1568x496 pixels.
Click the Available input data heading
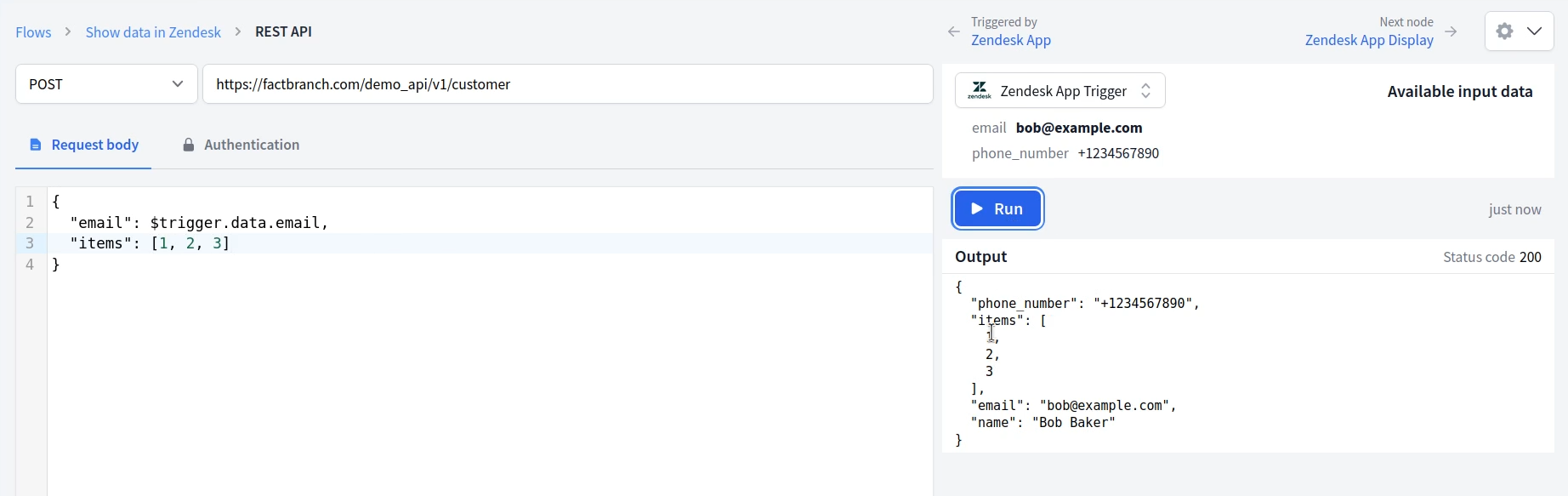(1460, 91)
